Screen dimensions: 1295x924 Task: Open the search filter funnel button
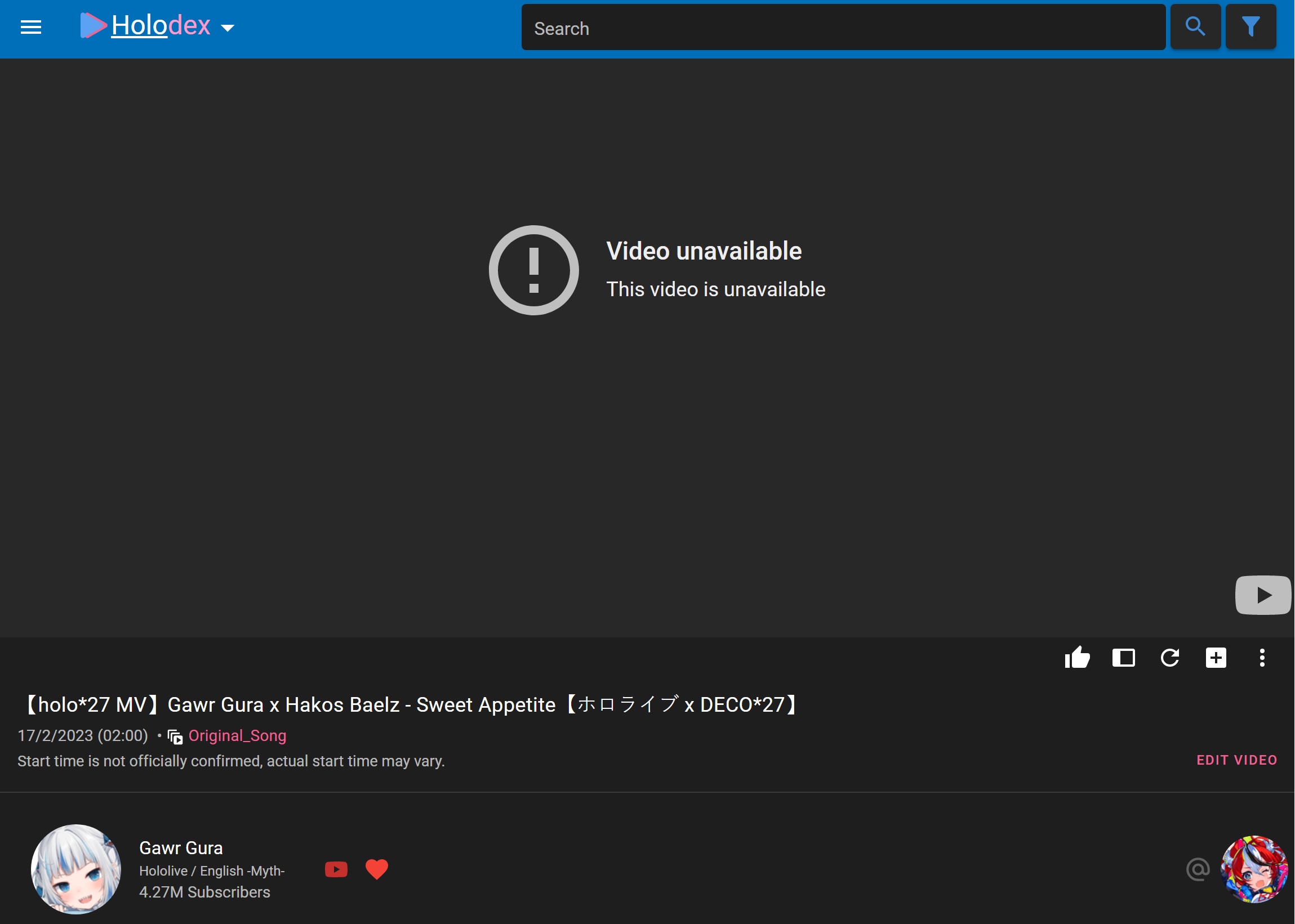[1251, 26]
